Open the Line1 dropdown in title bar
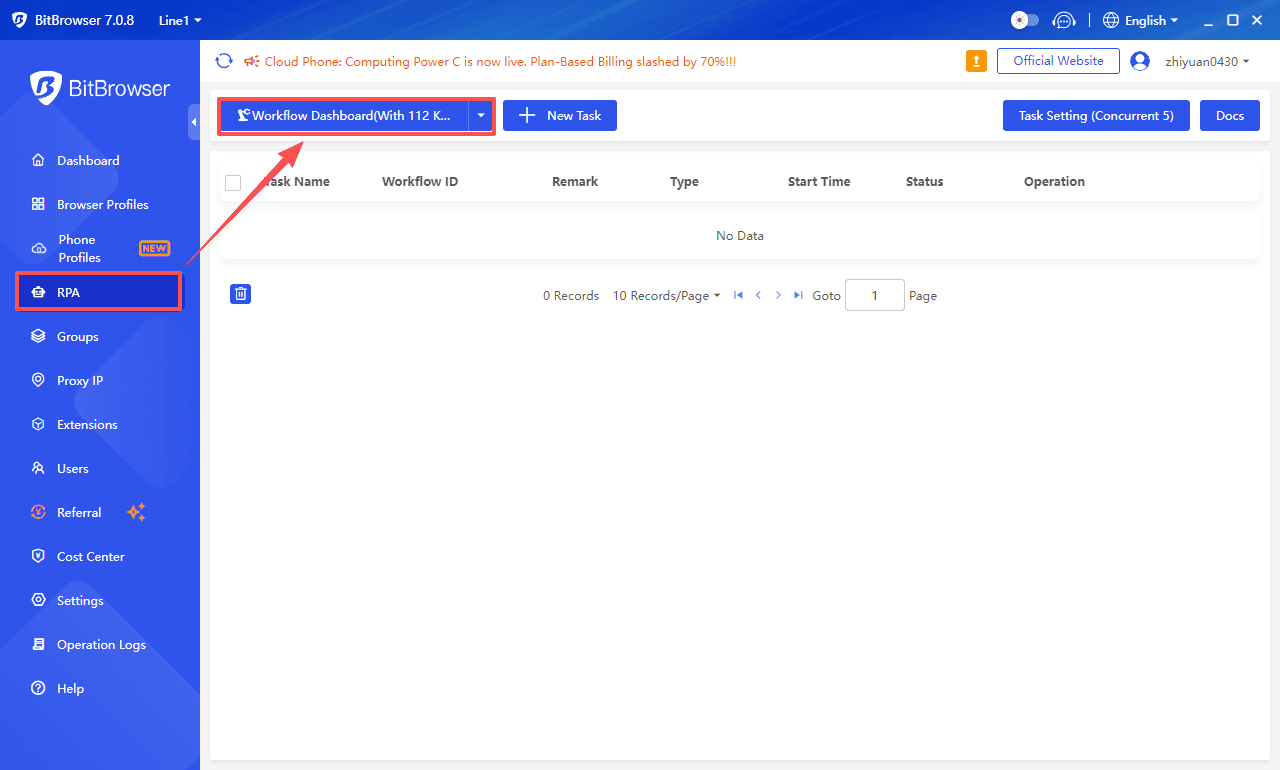1280x770 pixels. coord(180,20)
